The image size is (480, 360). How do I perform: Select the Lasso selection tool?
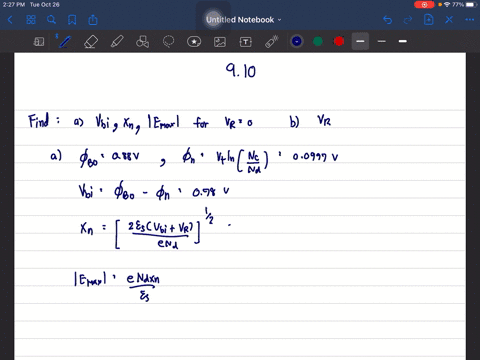coord(168,42)
